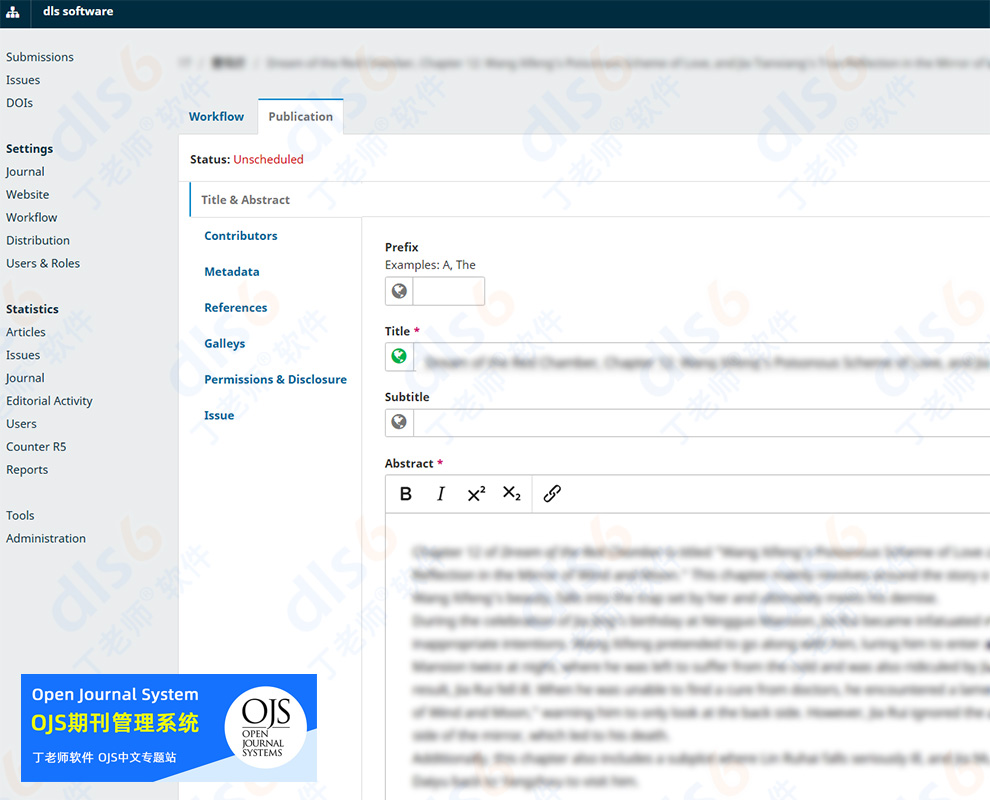Toggle bold formatting in Abstract editor

406,494
